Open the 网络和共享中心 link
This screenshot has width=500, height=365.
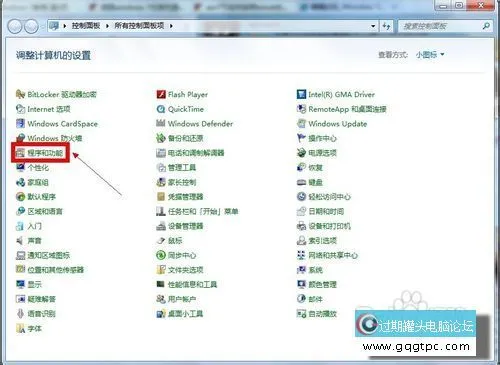pyautogui.click(x=333, y=255)
